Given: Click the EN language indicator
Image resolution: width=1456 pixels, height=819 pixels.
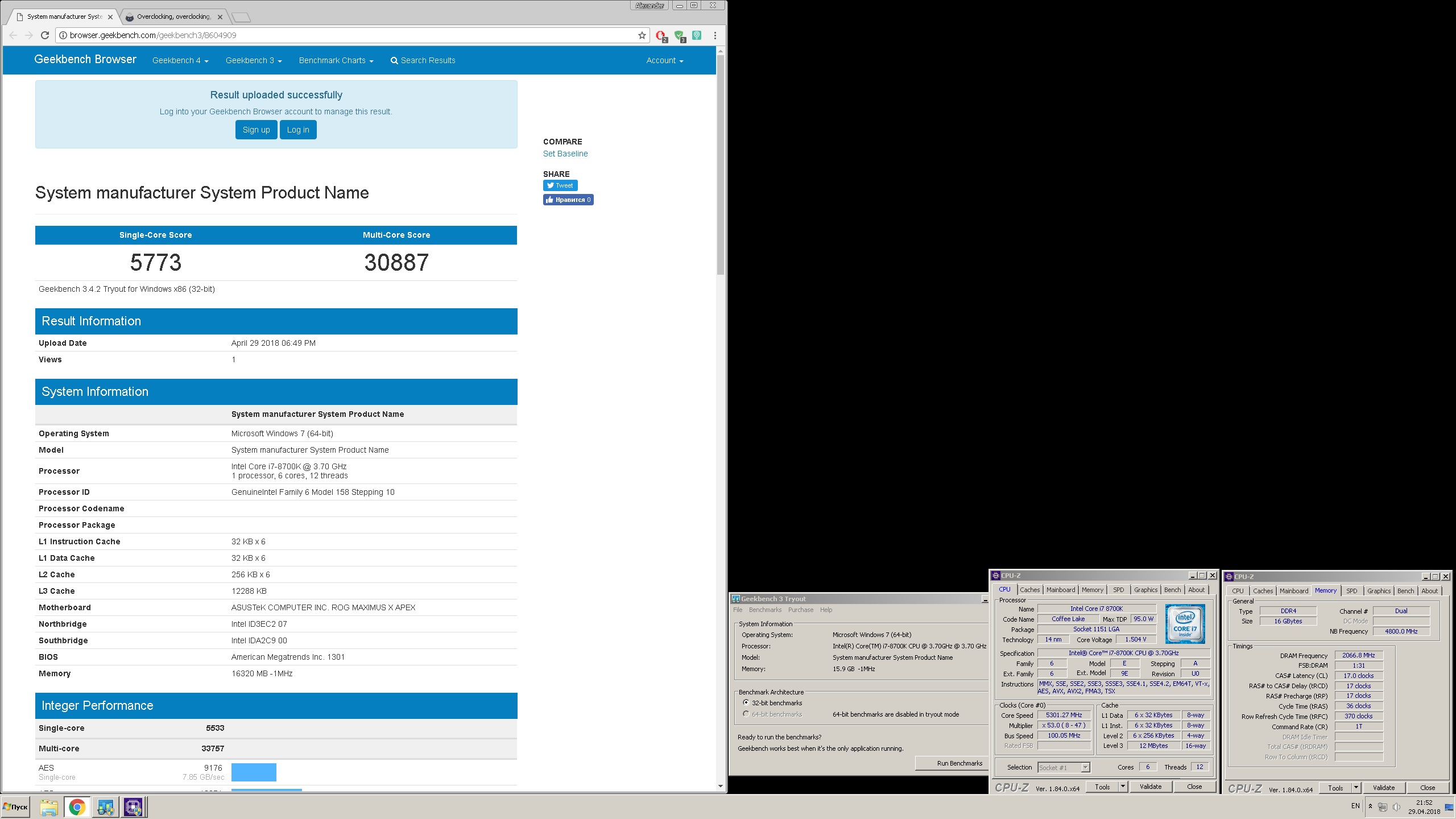Looking at the screenshot, I should [1355, 806].
